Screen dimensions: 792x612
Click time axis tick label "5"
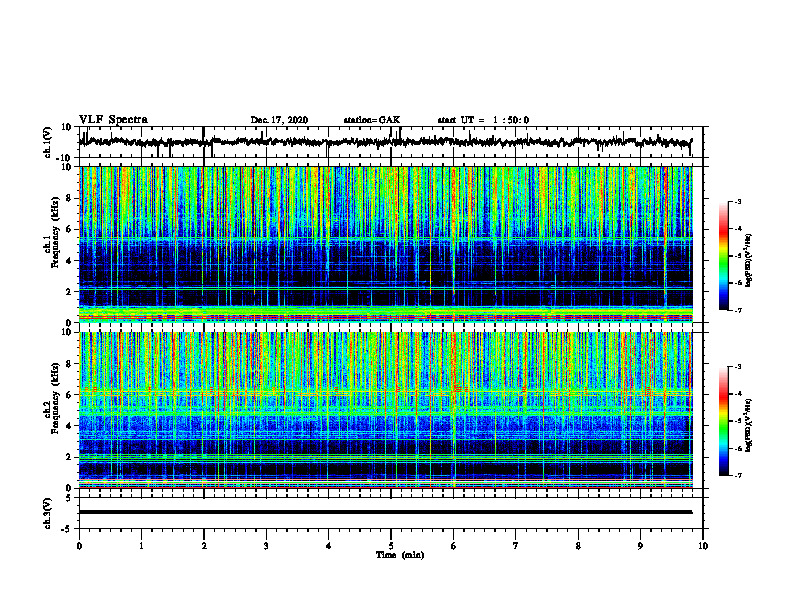pos(391,546)
